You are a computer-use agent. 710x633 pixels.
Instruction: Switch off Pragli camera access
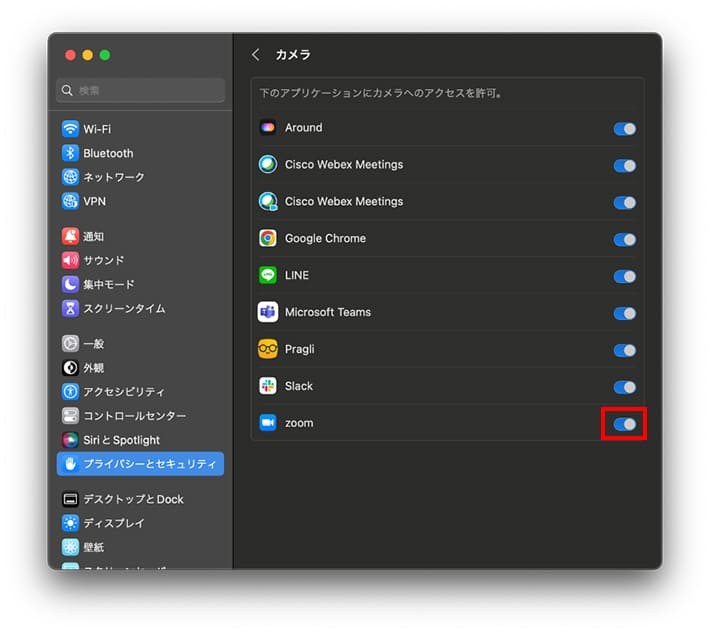(624, 350)
